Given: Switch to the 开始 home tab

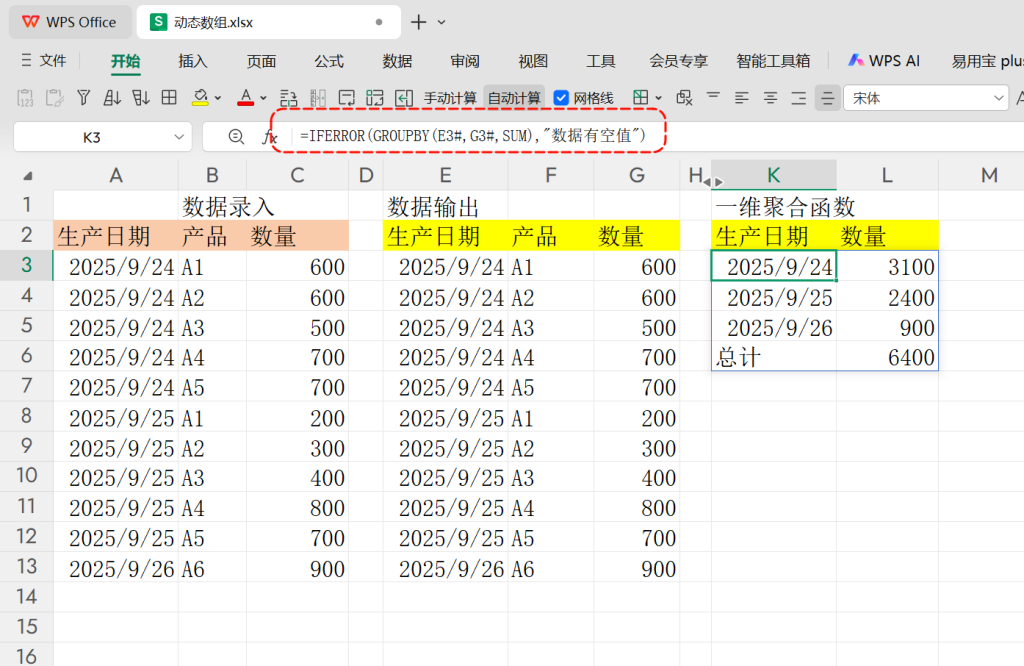Looking at the screenshot, I should click(125, 61).
